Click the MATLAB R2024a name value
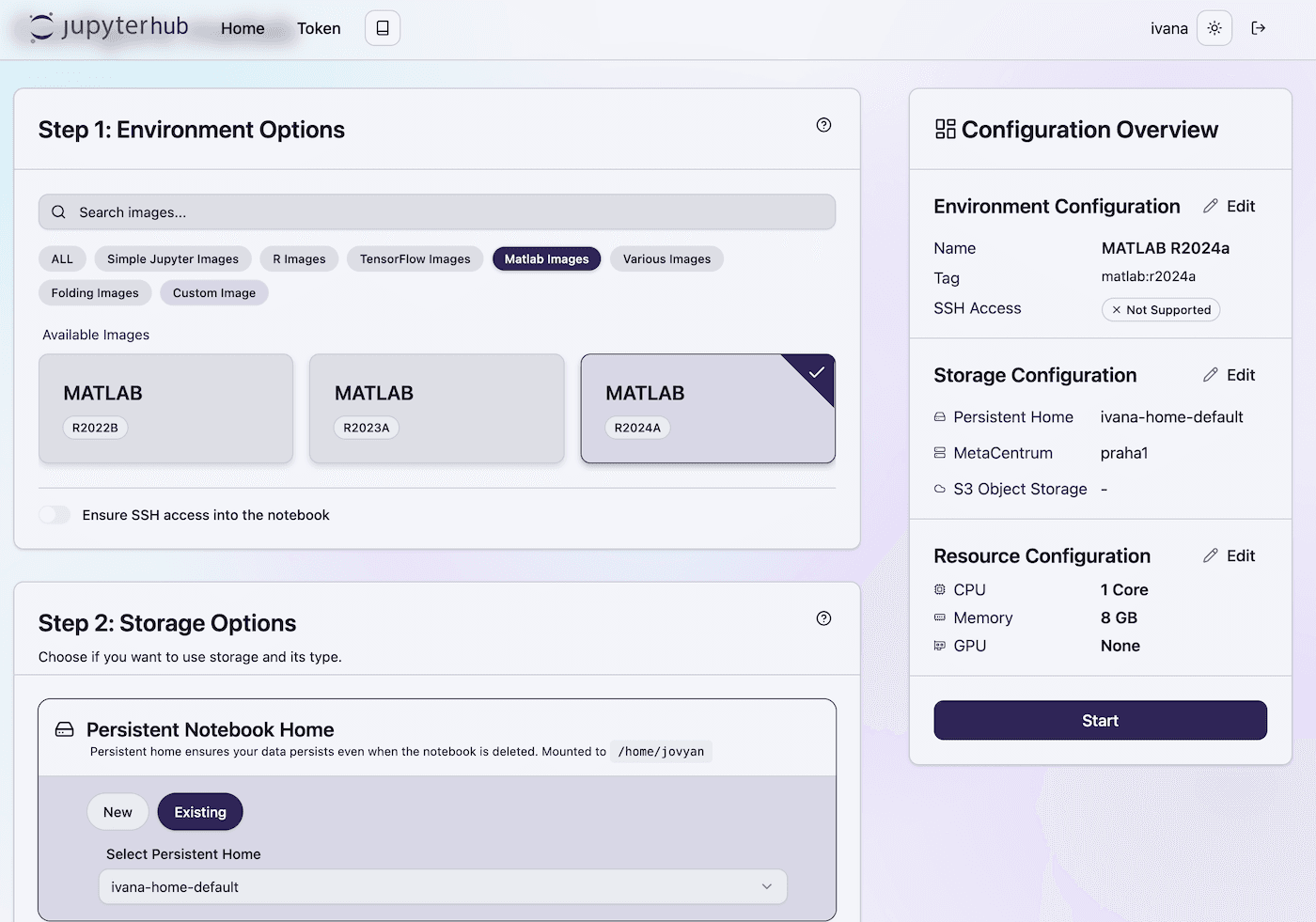The height and width of the screenshot is (922, 1316). (1166, 248)
